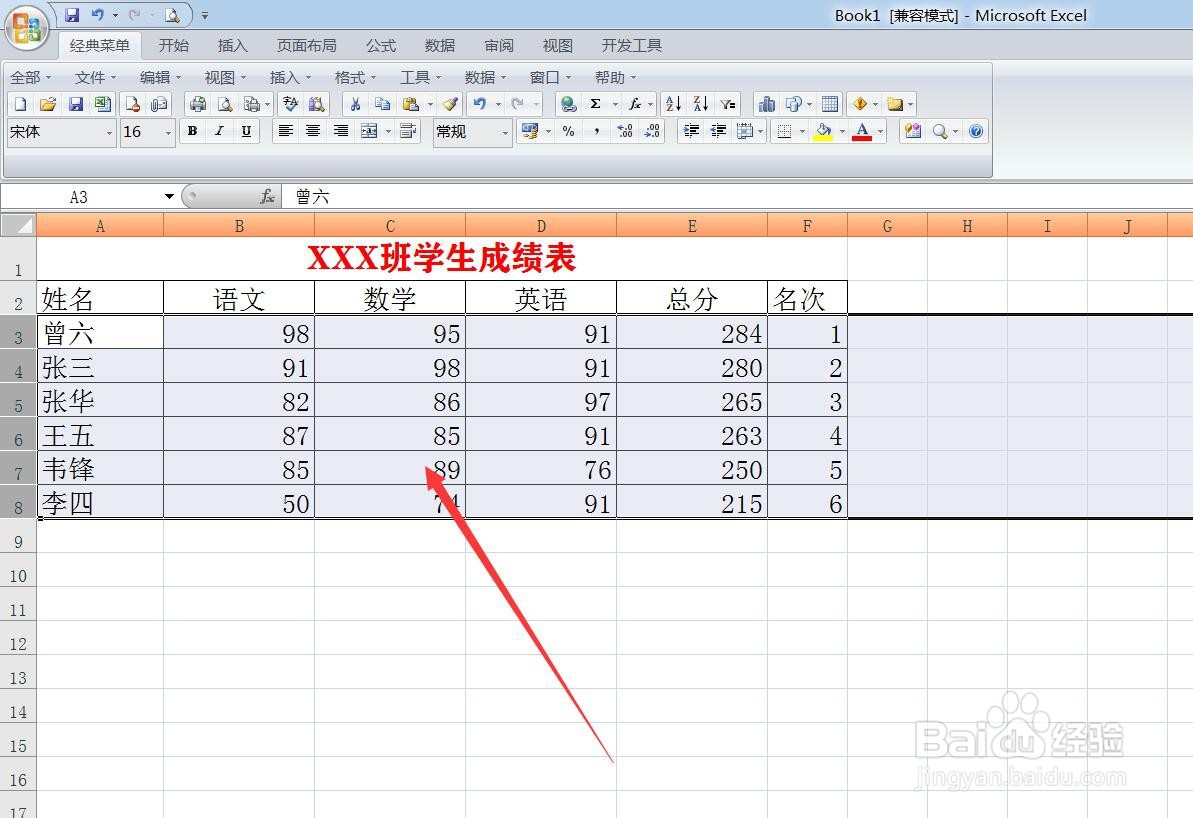Undo the last action
This screenshot has width=1193, height=818.
(479, 103)
